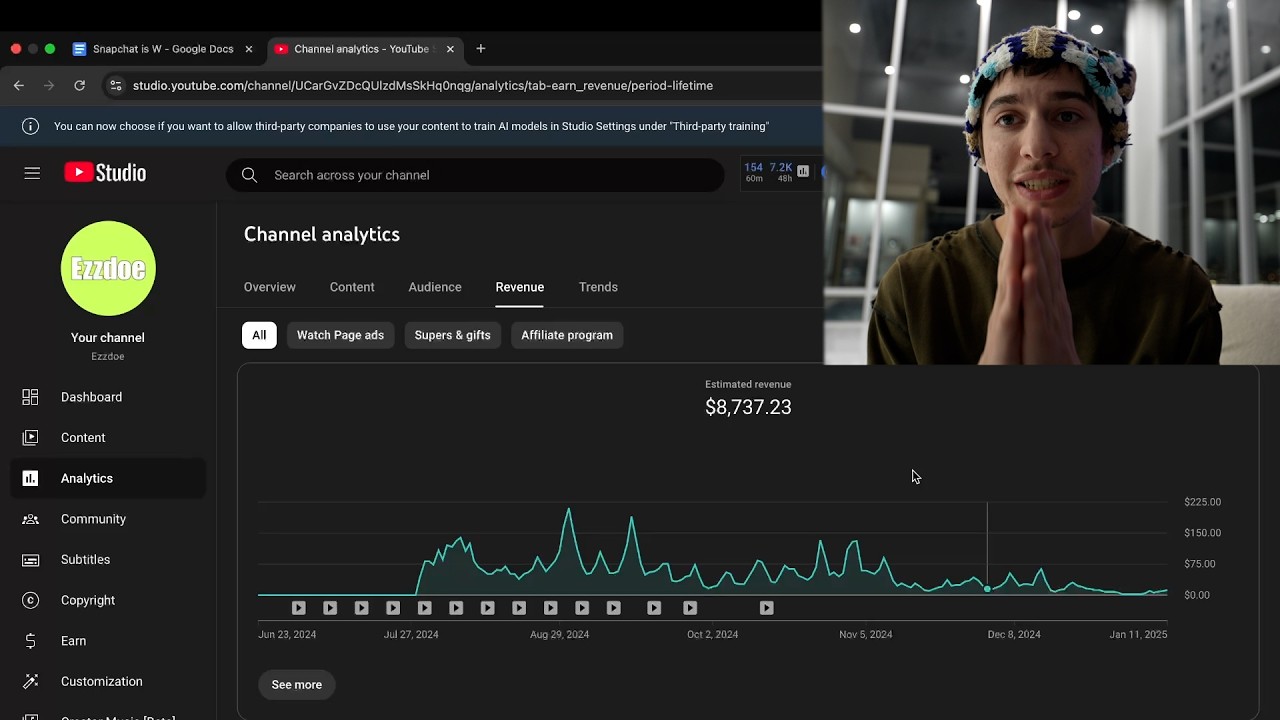Click the $225.00 axis label
Viewport: 1280px width, 720px height.
(x=1202, y=502)
